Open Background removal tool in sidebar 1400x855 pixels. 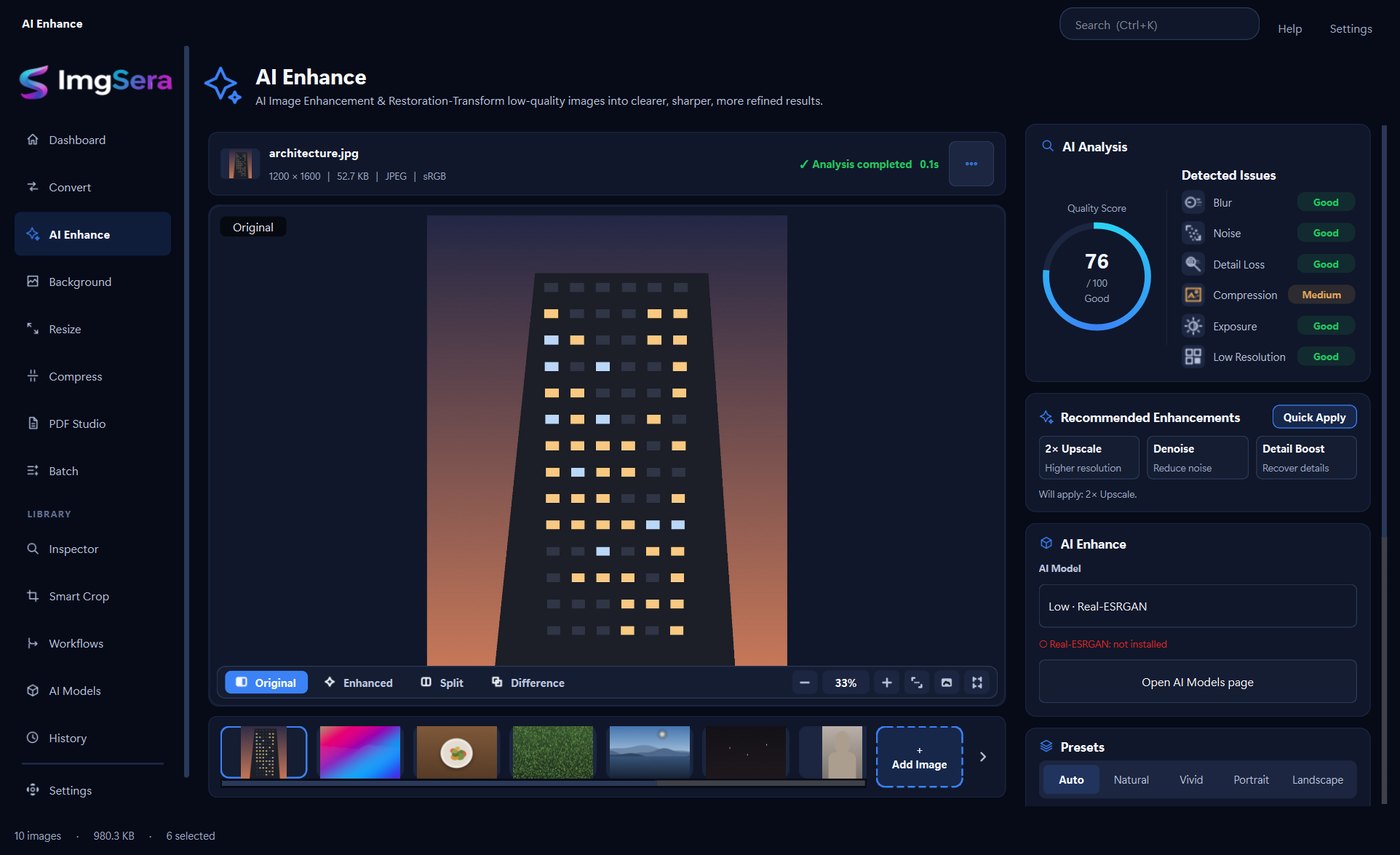[92, 282]
